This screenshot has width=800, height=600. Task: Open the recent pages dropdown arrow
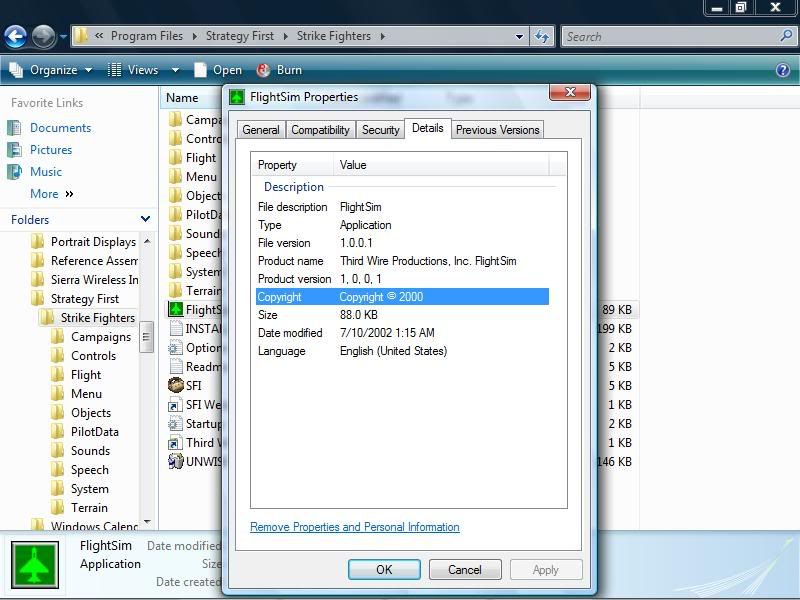63,37
